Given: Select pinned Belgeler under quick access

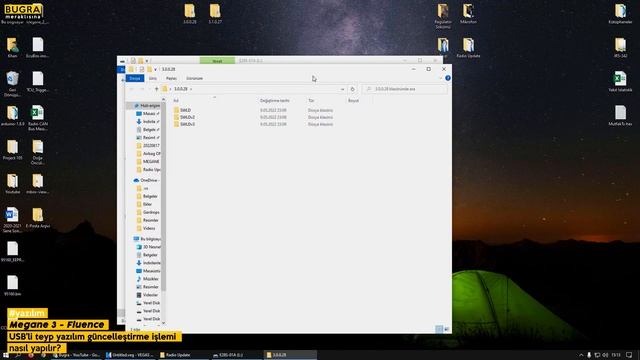Looking at the screenshot, I should pyautogui.click(x=147, y=129).
